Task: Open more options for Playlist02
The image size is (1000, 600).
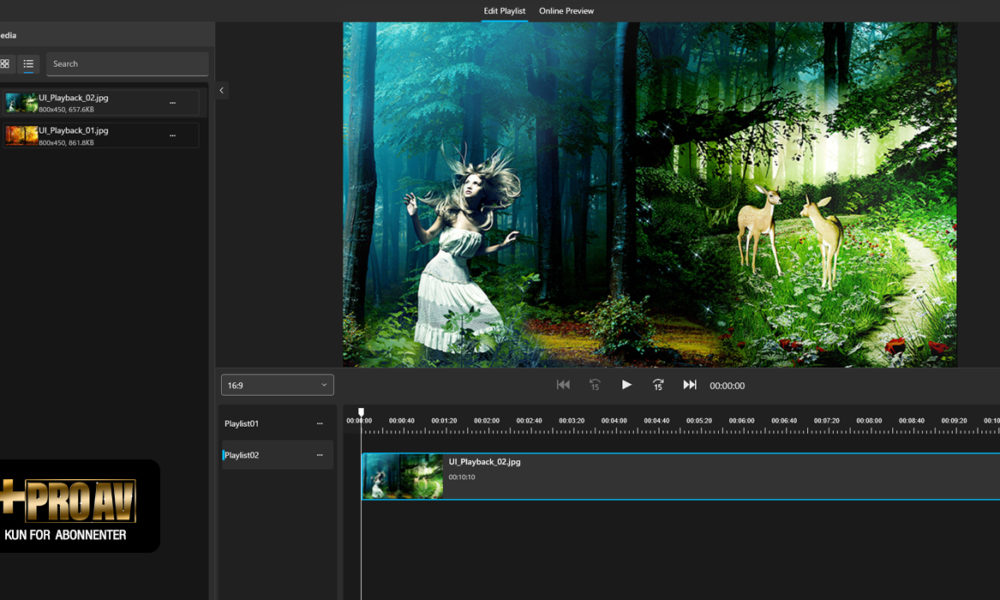Action: pos(320,455)
